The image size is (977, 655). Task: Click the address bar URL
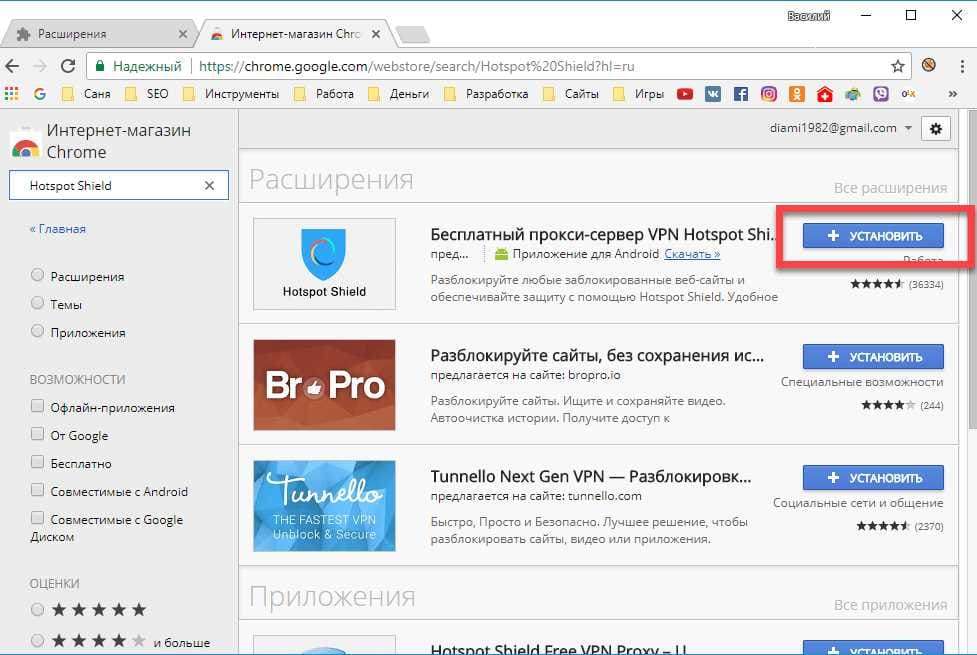click(416, 66)
